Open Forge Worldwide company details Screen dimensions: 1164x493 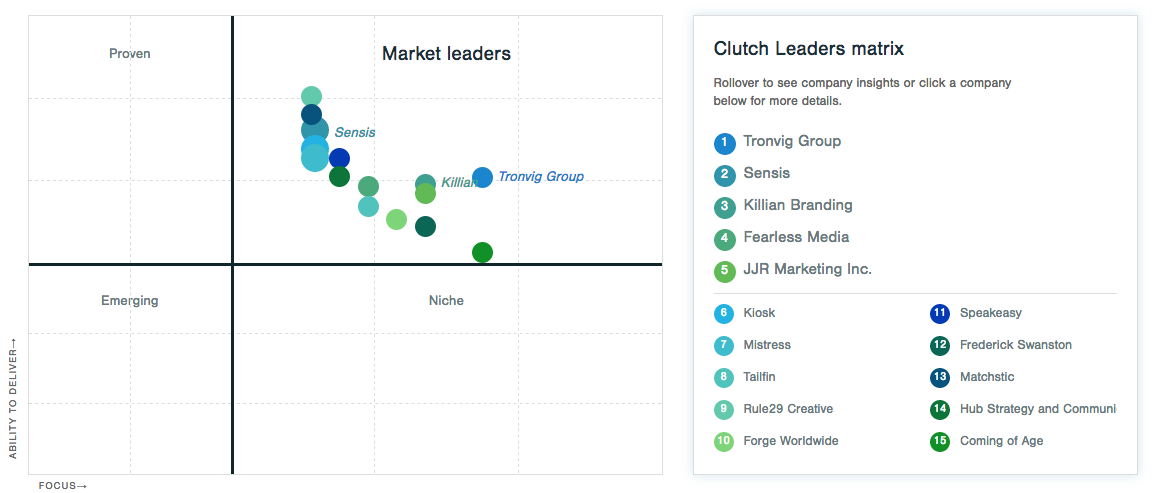point(791,441)
